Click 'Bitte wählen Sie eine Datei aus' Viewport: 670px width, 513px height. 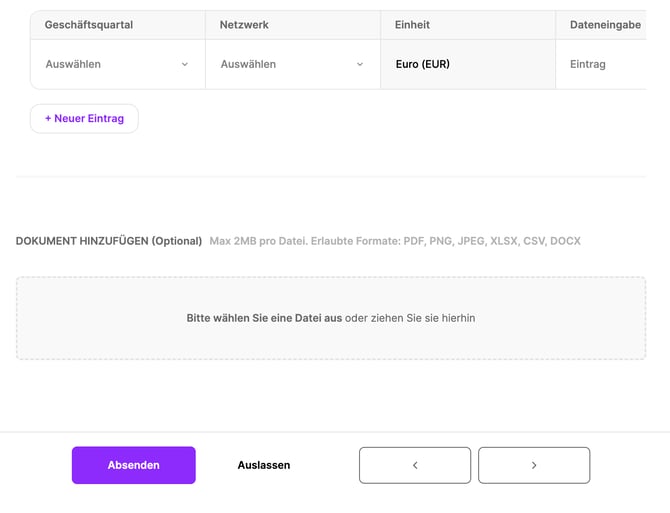point(264,318)
